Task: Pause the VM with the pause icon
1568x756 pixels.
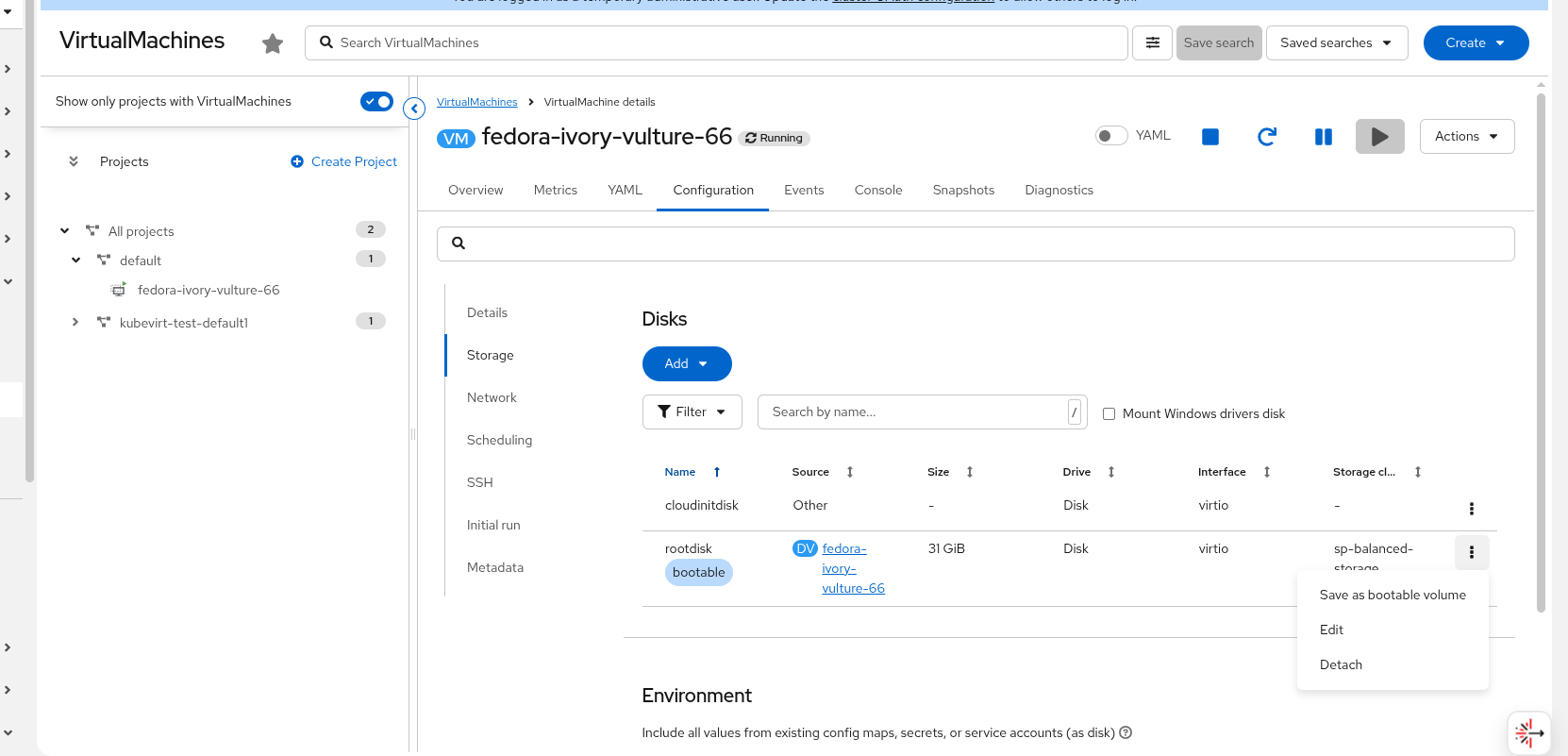Action: (1324, 137)
